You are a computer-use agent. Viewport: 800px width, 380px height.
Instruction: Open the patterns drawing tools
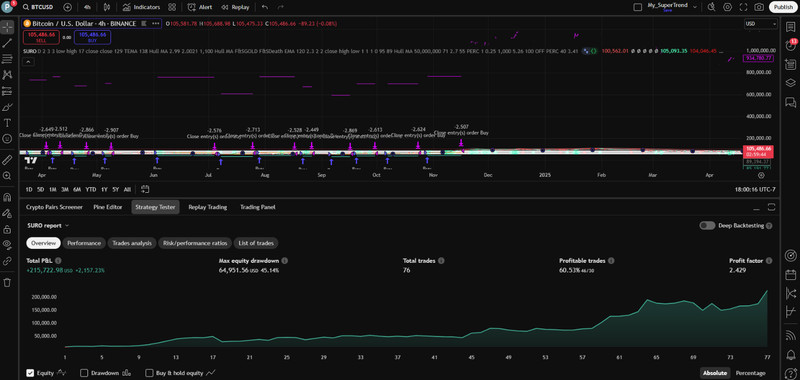click(7, 75)
